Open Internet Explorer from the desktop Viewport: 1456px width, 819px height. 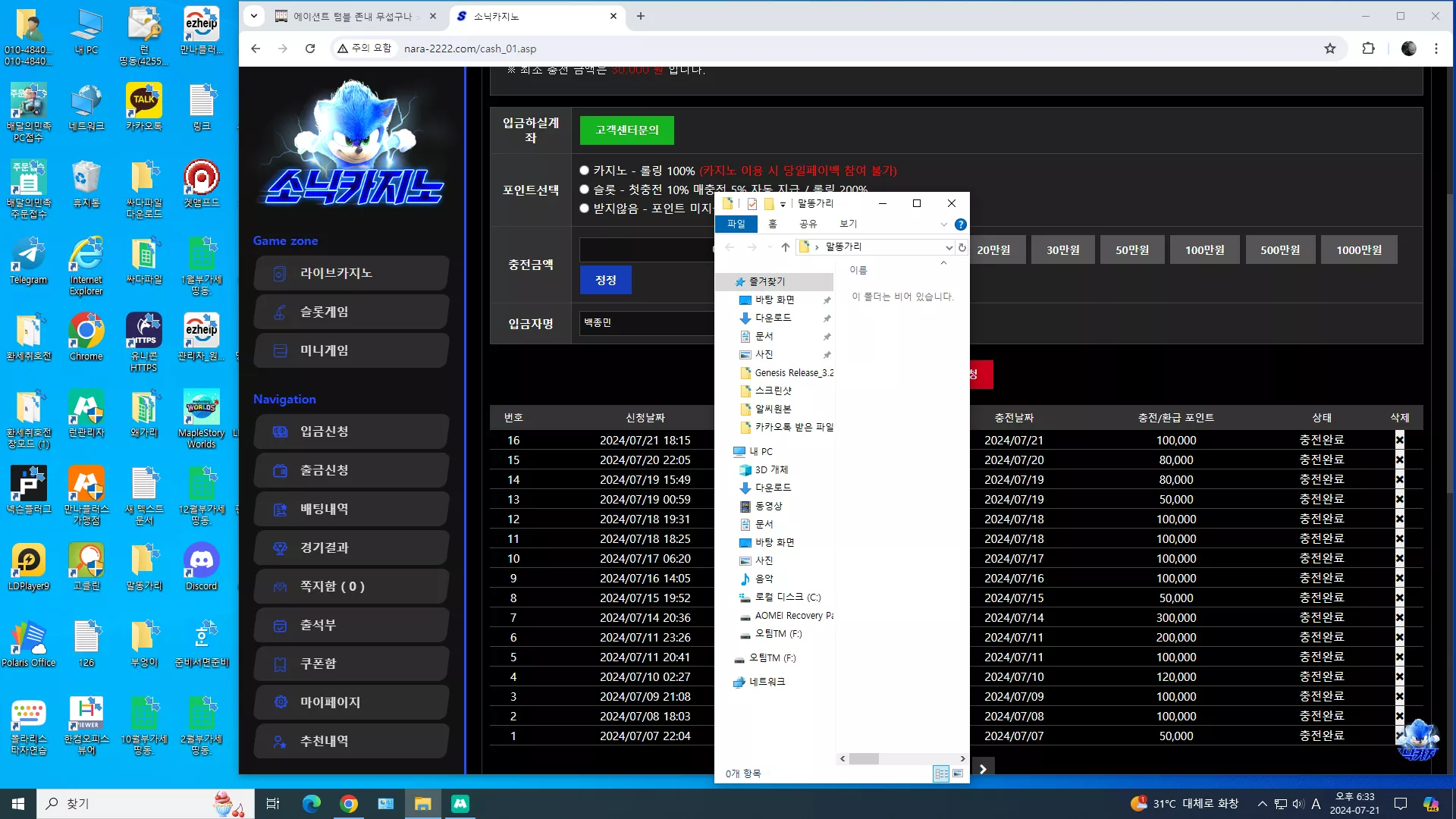pos(86,266)
